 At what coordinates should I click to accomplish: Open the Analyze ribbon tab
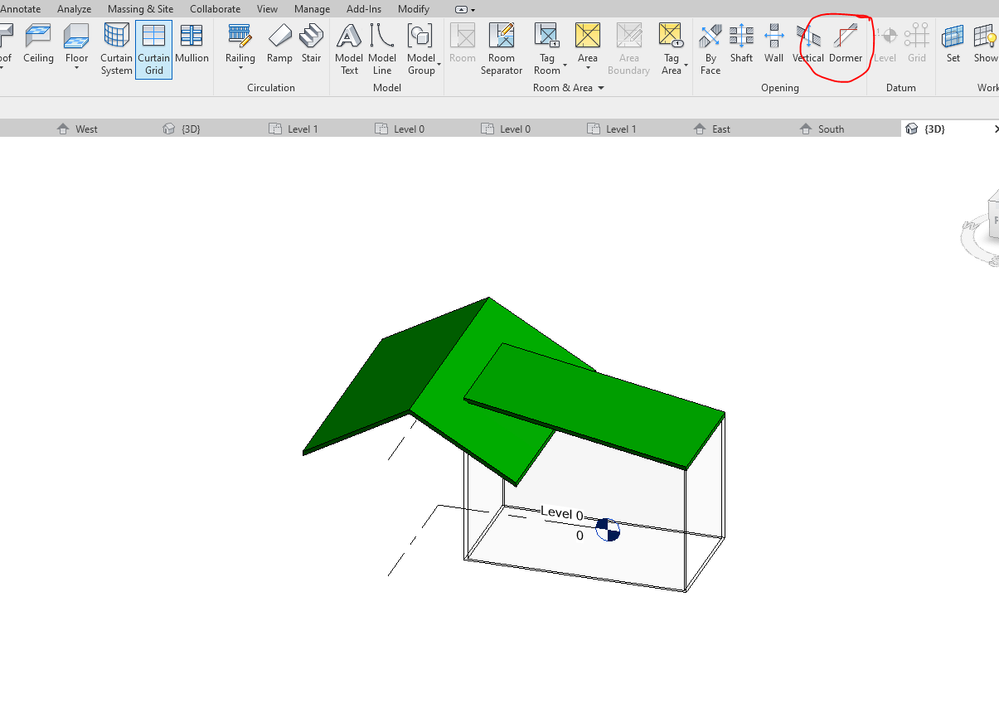click(x=74, y=9)
